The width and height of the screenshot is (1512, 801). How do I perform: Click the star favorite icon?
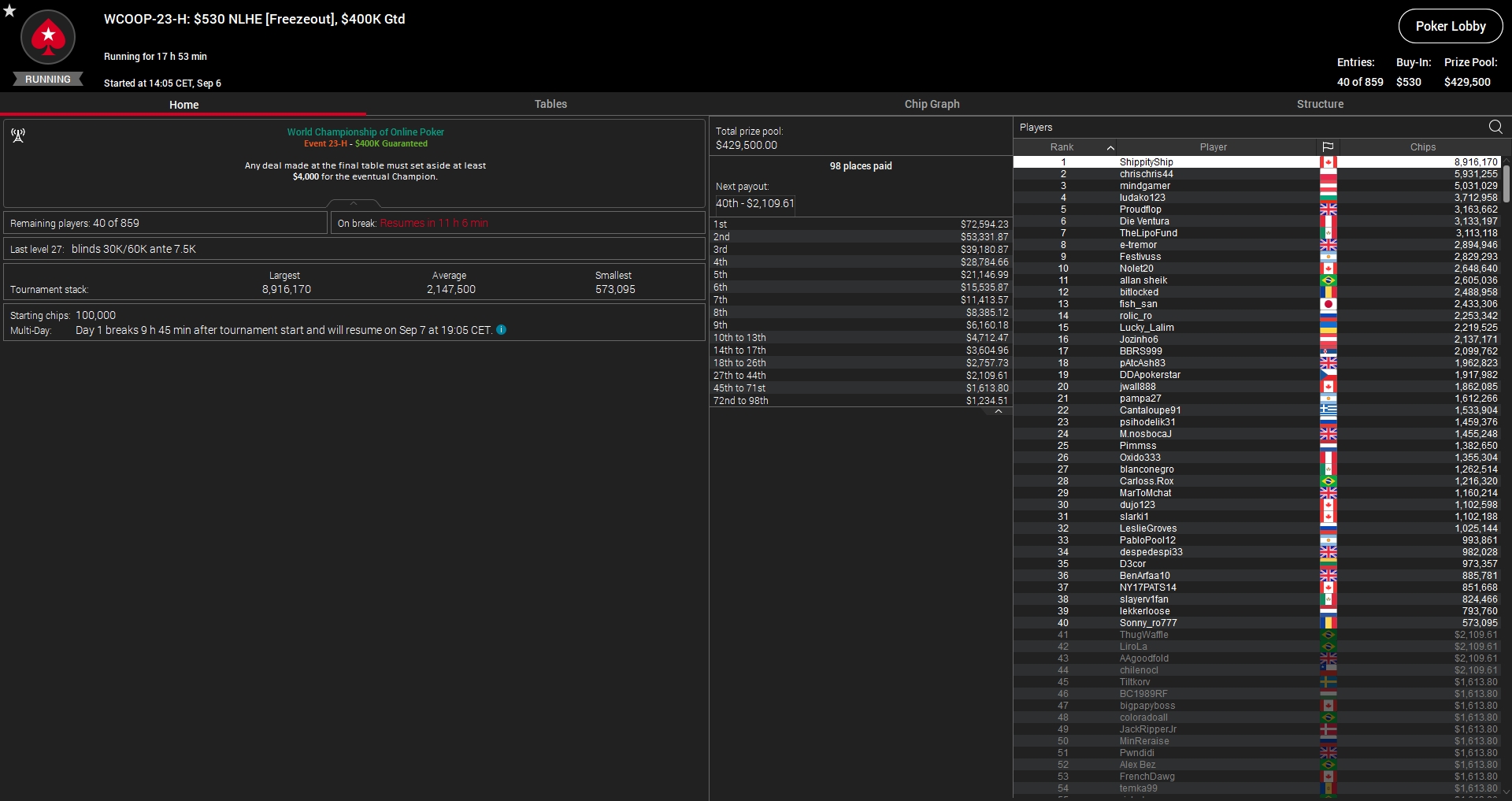pos(9,10)
